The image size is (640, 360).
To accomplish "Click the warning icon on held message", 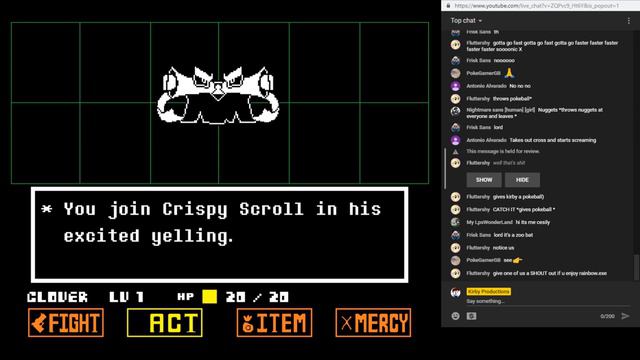I will pyautogui.click(x=456, y=152).
